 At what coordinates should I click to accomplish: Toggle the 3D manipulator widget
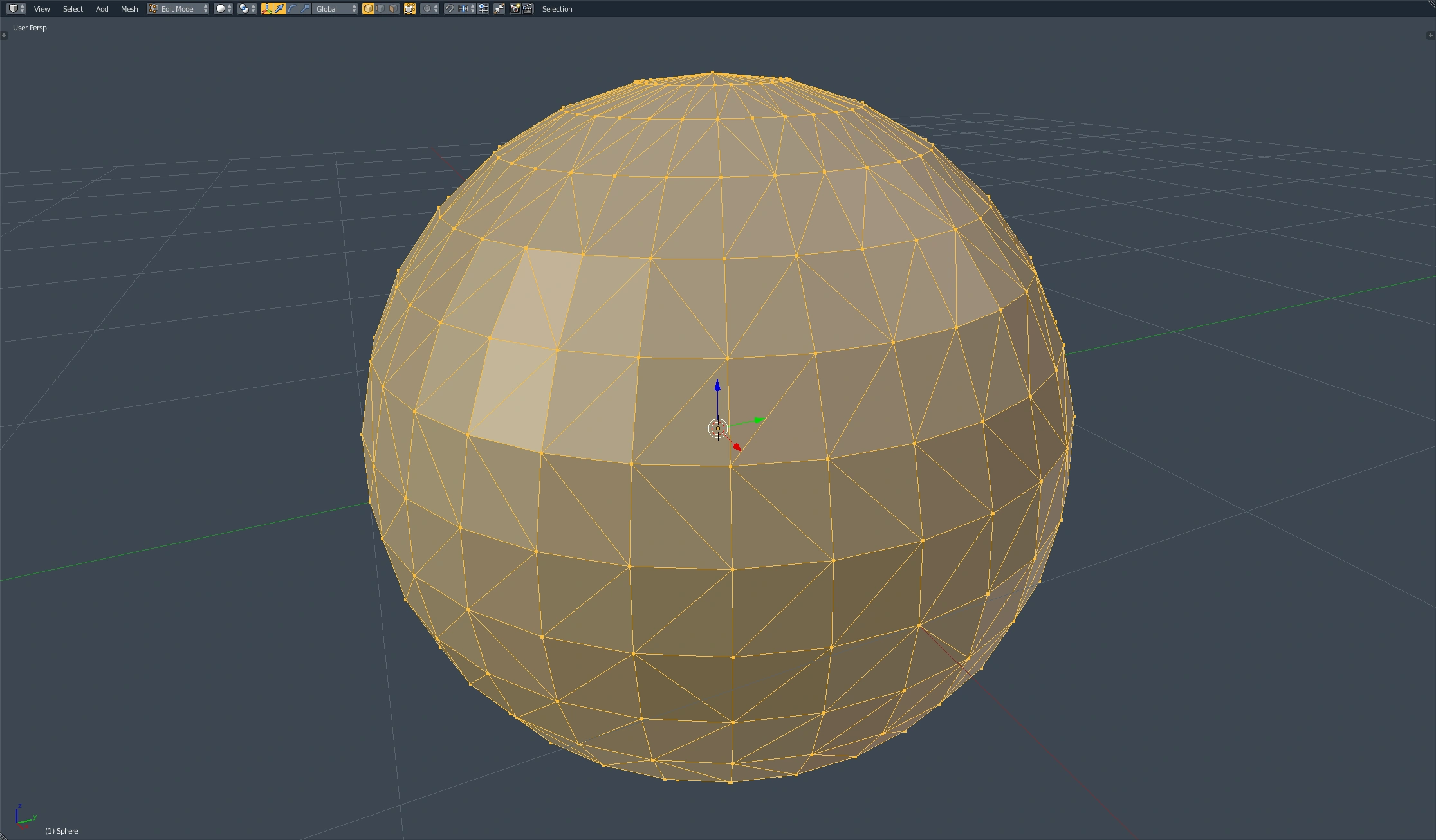(266, 9)
